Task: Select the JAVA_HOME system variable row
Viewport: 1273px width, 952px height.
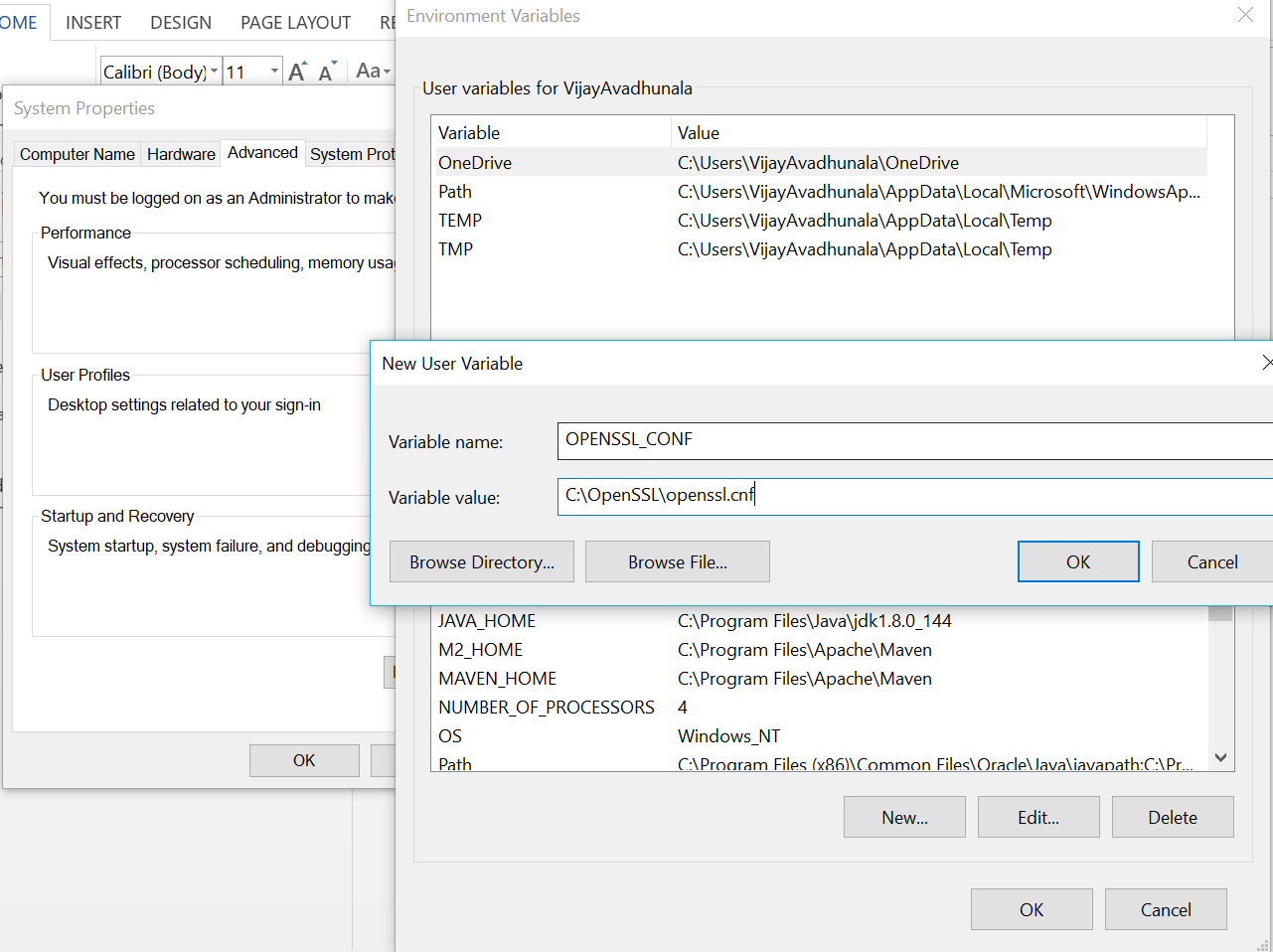Action: coord(696,620)
